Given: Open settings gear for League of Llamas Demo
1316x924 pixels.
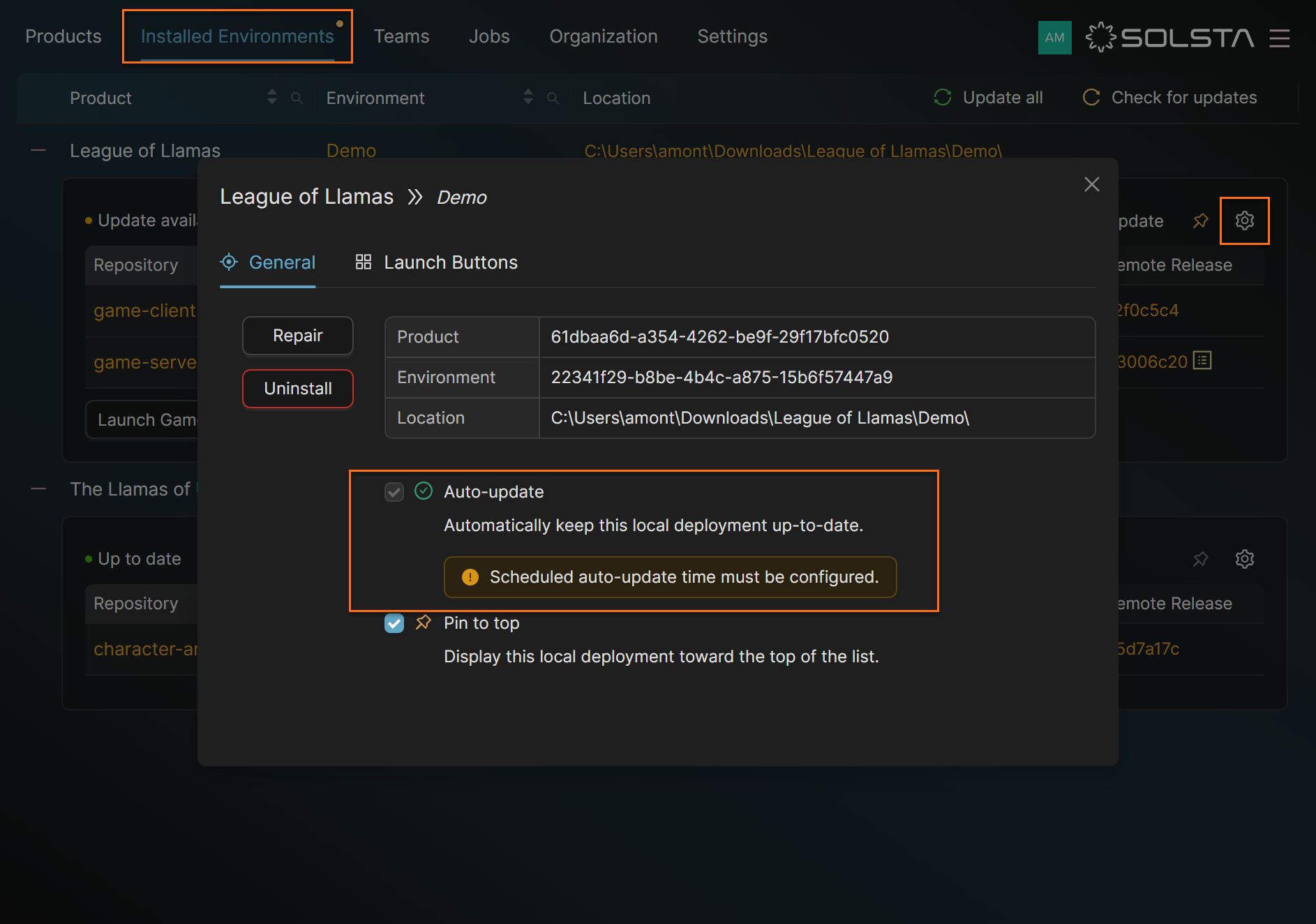Looking at the screenshot, I should 1244,221.
